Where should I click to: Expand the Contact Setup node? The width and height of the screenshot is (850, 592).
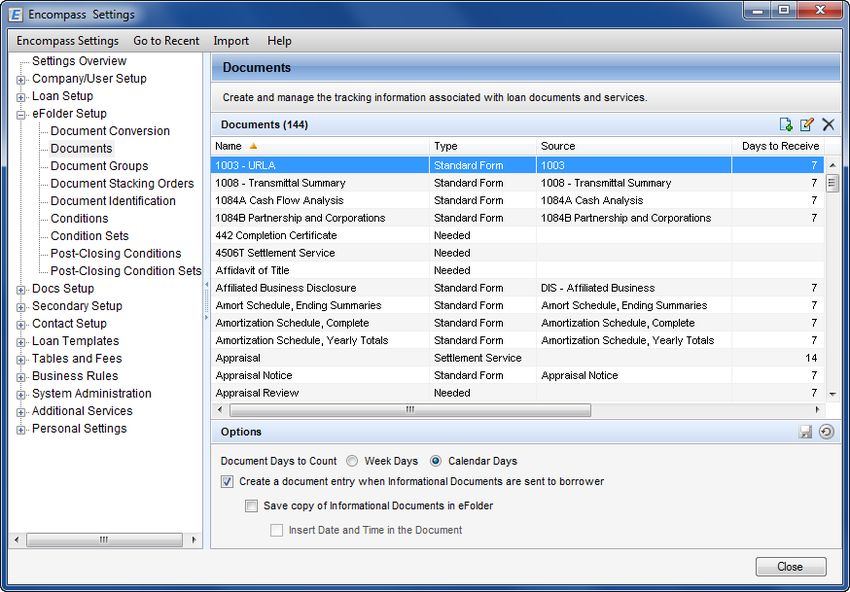pos(21,325)
